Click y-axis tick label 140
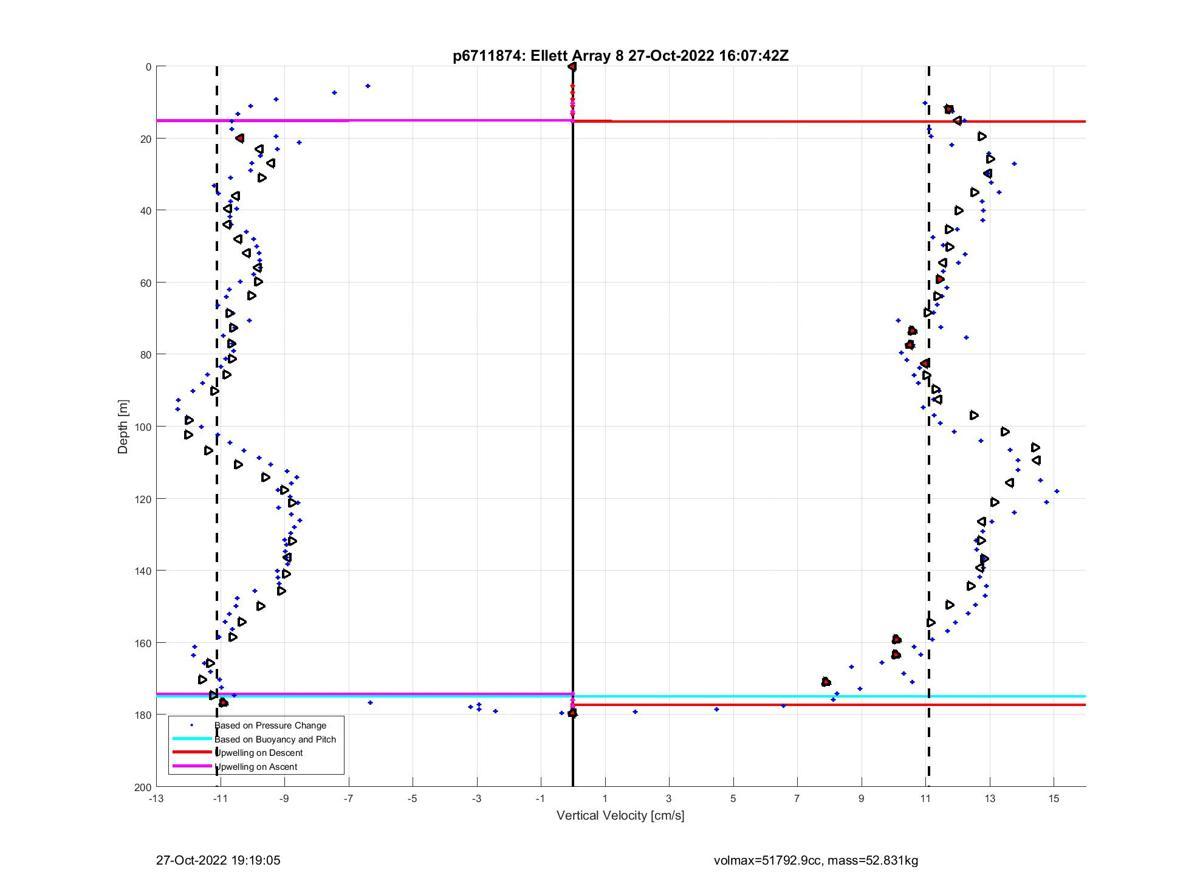Viewport: 1200px width, 885px height. coord(142,571)
